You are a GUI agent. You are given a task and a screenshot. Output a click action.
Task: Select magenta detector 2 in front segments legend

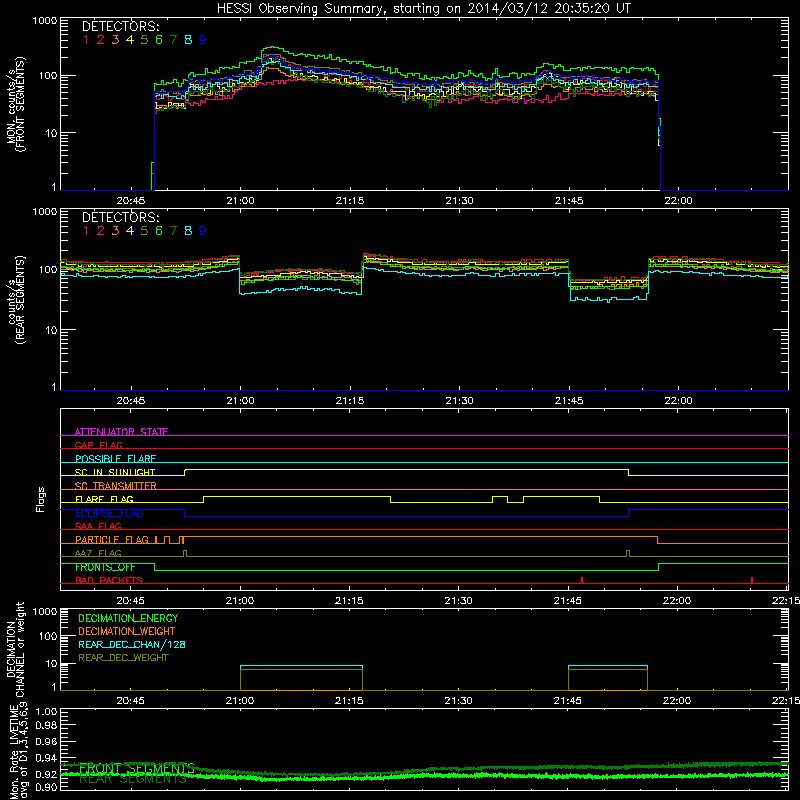point(101,40)
